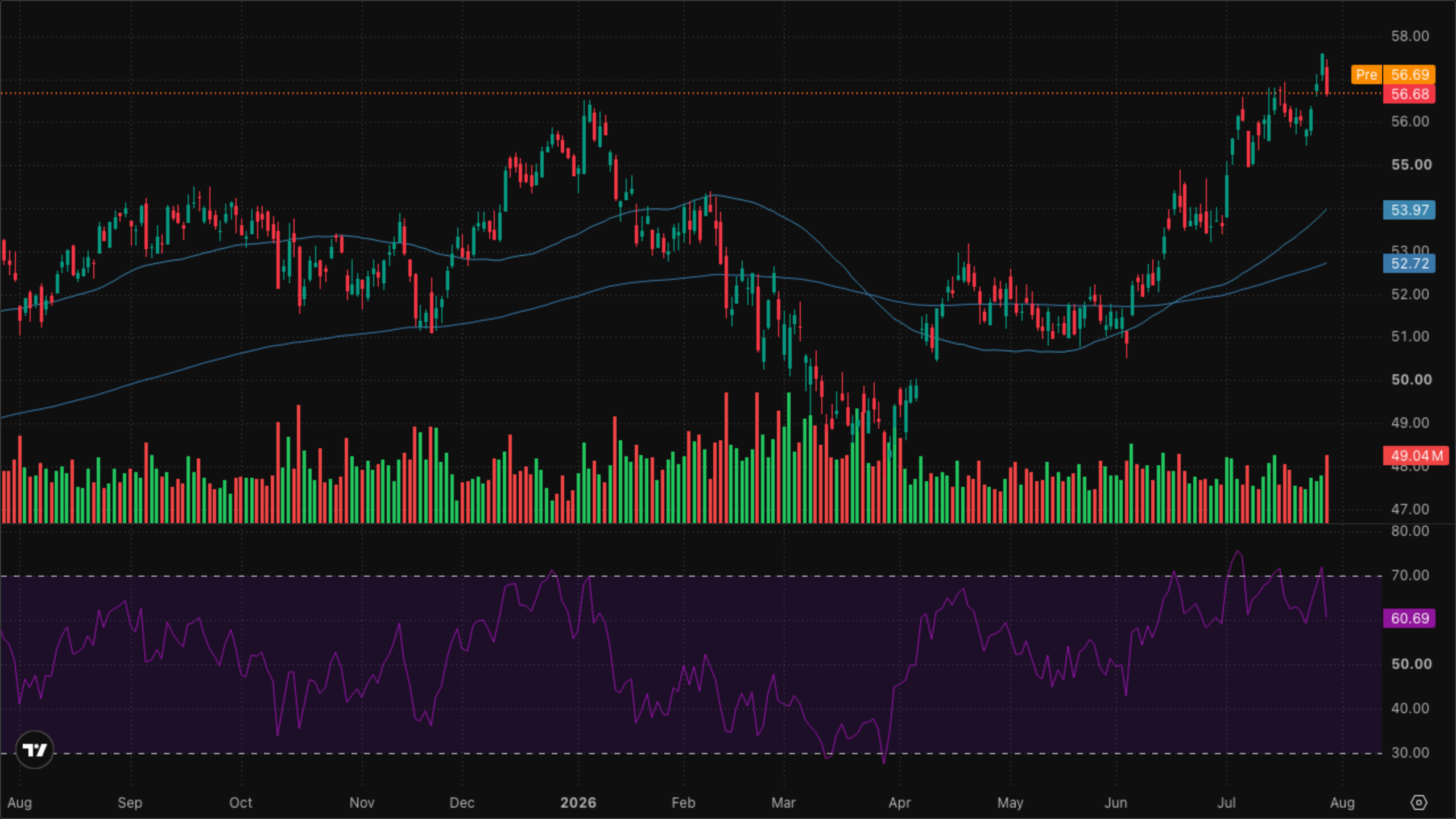Select the Apr label on time axis
1456x819 pixels.
(x=900, y=803)
